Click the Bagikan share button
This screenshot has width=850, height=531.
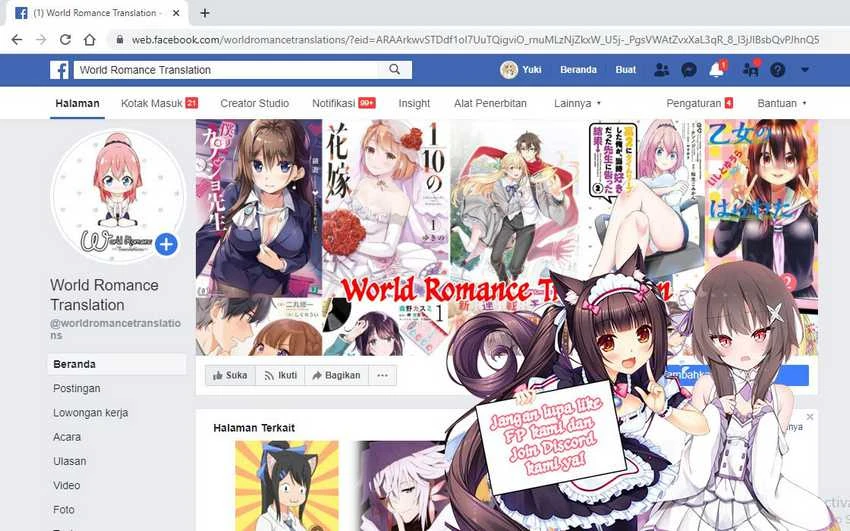pyautogui.click(x=337, y=375)
